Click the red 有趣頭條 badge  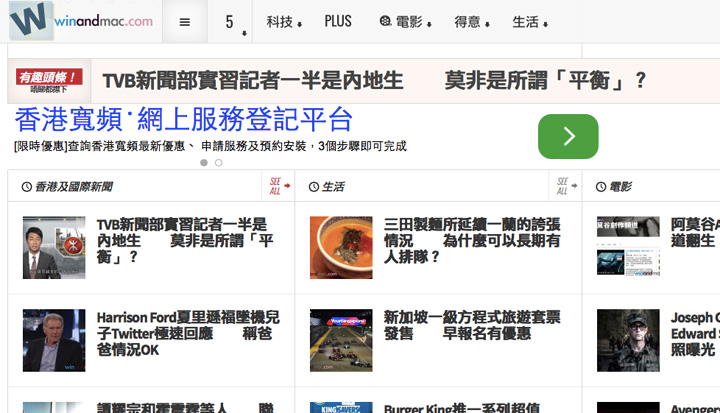pyautogui.click(x=46, y=80)
